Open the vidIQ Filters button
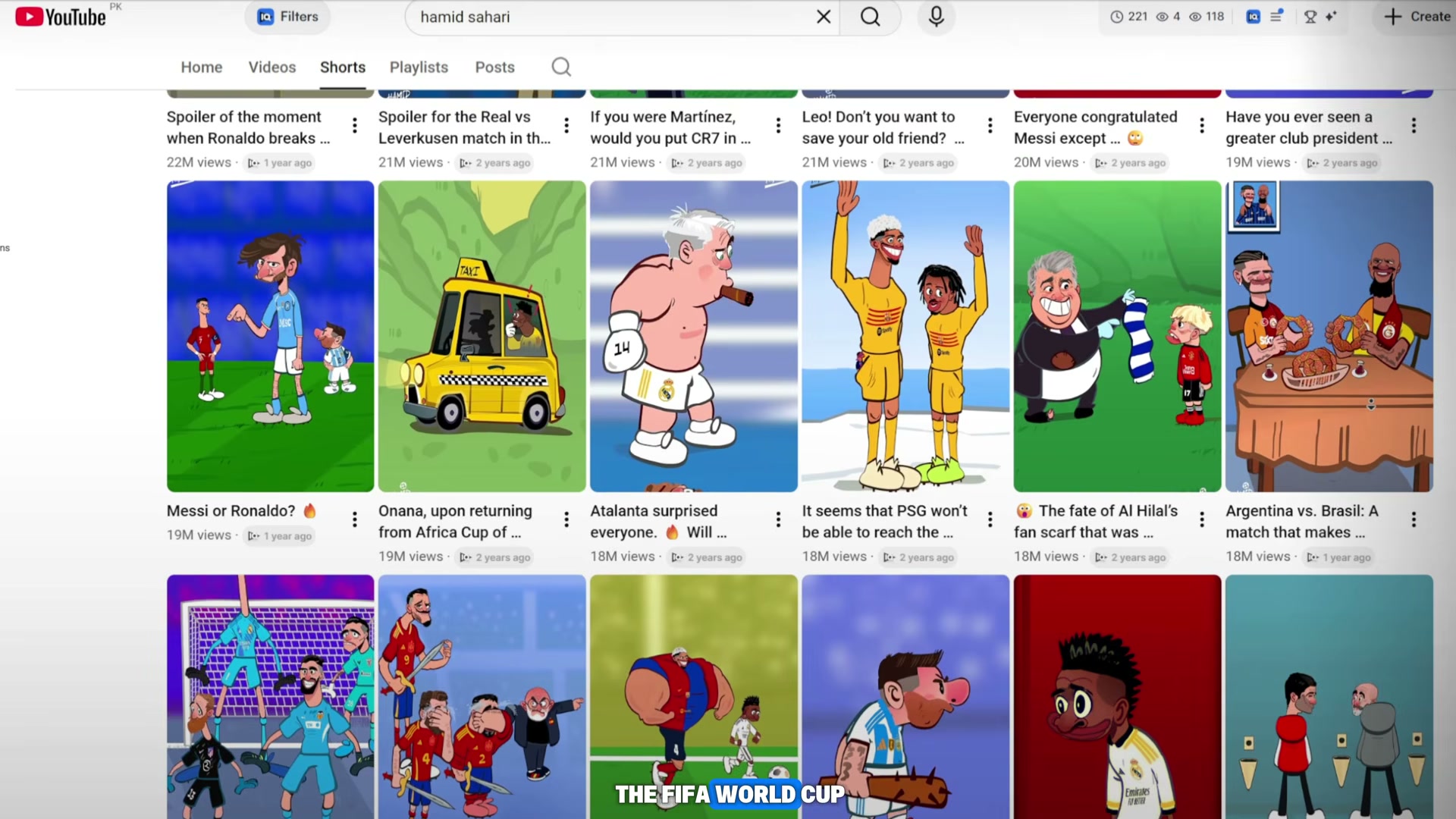The width and height of the screenshot is (1456, 819). tap(287, 17)
